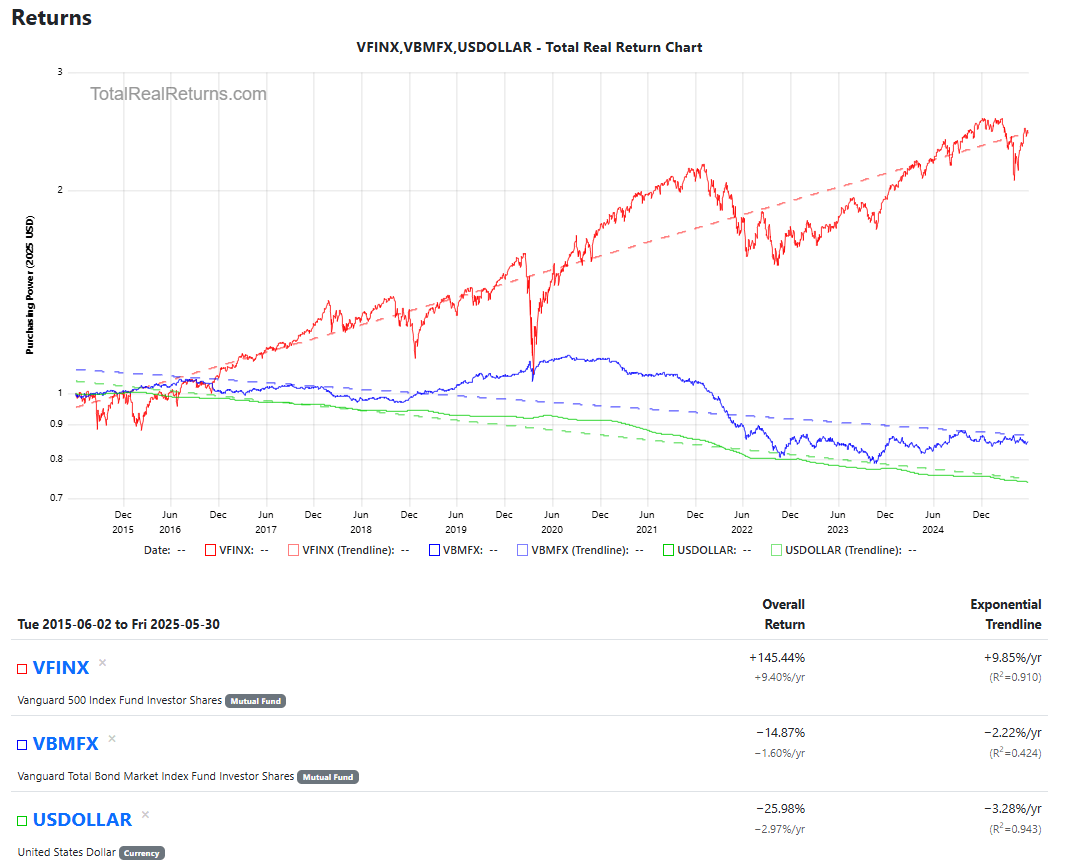Click the Jun 2022 x-axis label
The height and width of the screenshot is (864, 1068).
click(742, 523)
